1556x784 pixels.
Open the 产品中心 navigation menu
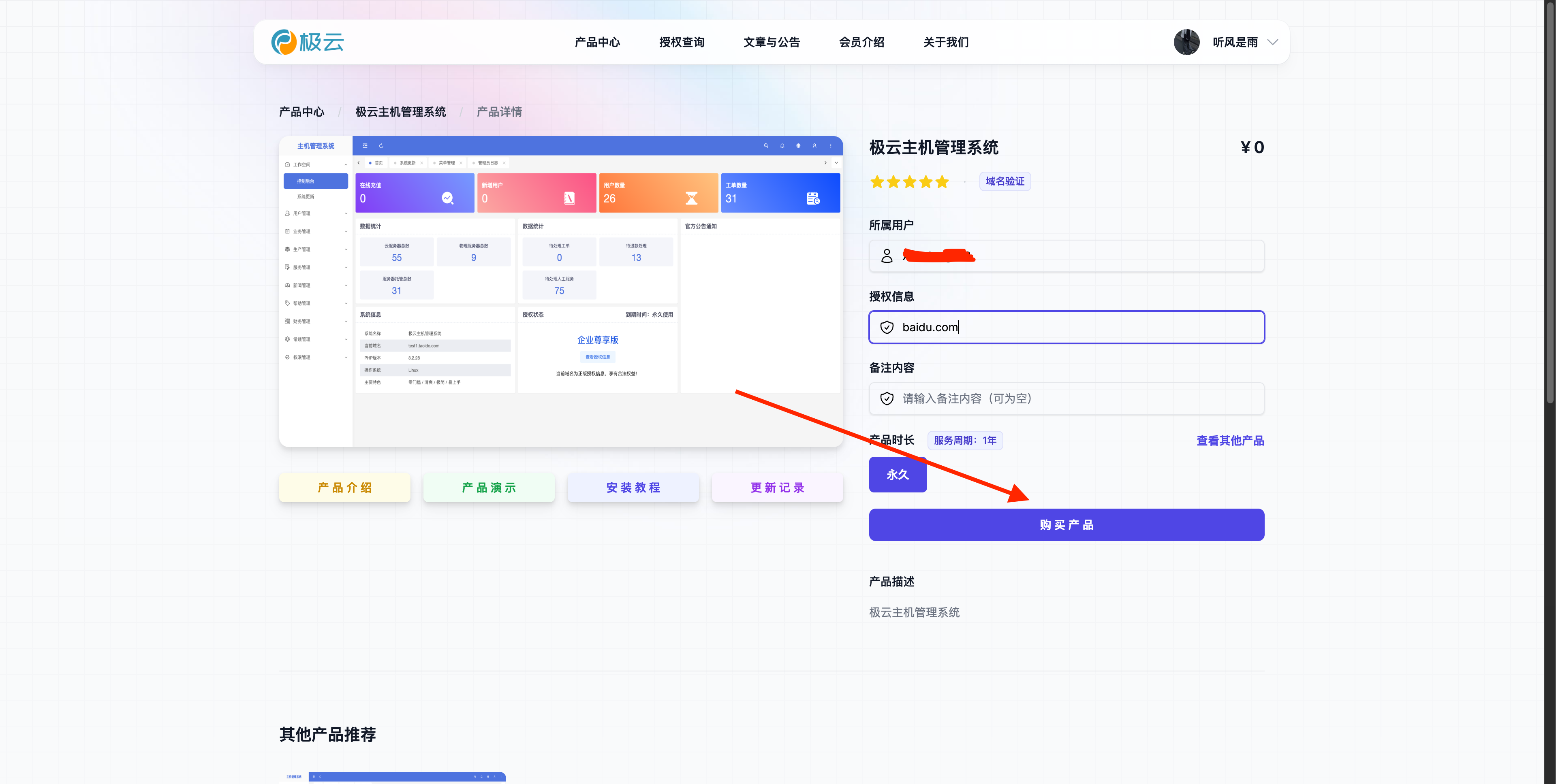(x=597, y=42)
